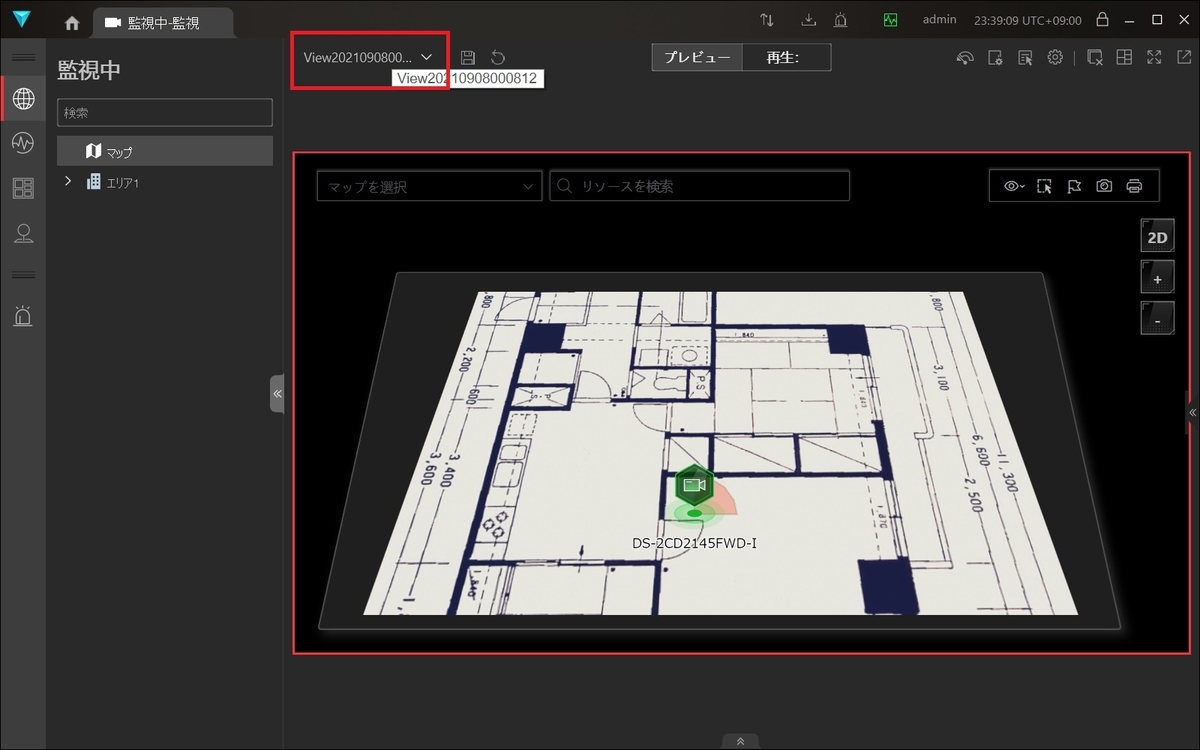
Task: Open the person sidebar icon
Action: [x=23, y=234]
